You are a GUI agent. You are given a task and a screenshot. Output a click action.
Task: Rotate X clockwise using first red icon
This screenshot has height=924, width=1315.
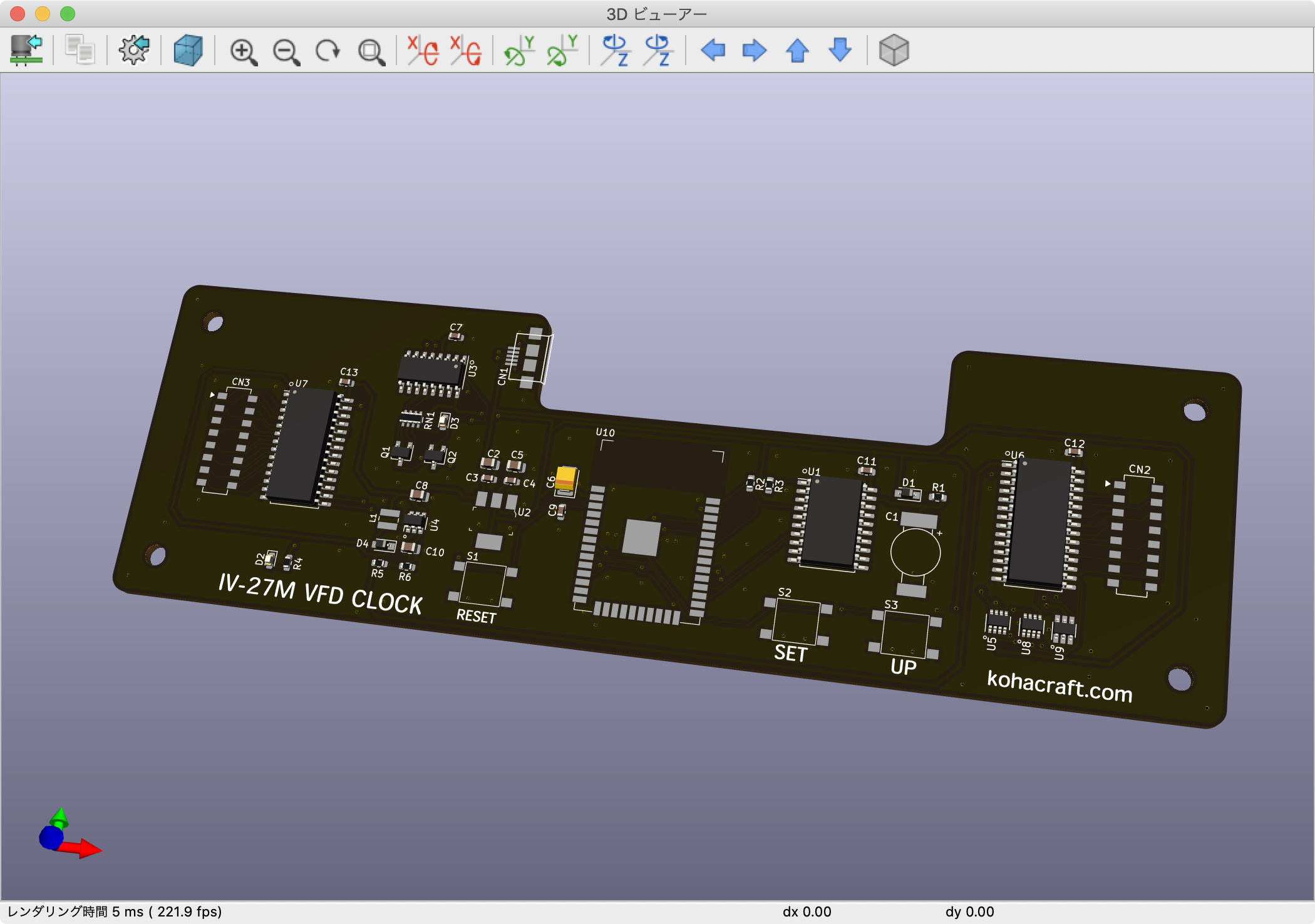point(423,50)
